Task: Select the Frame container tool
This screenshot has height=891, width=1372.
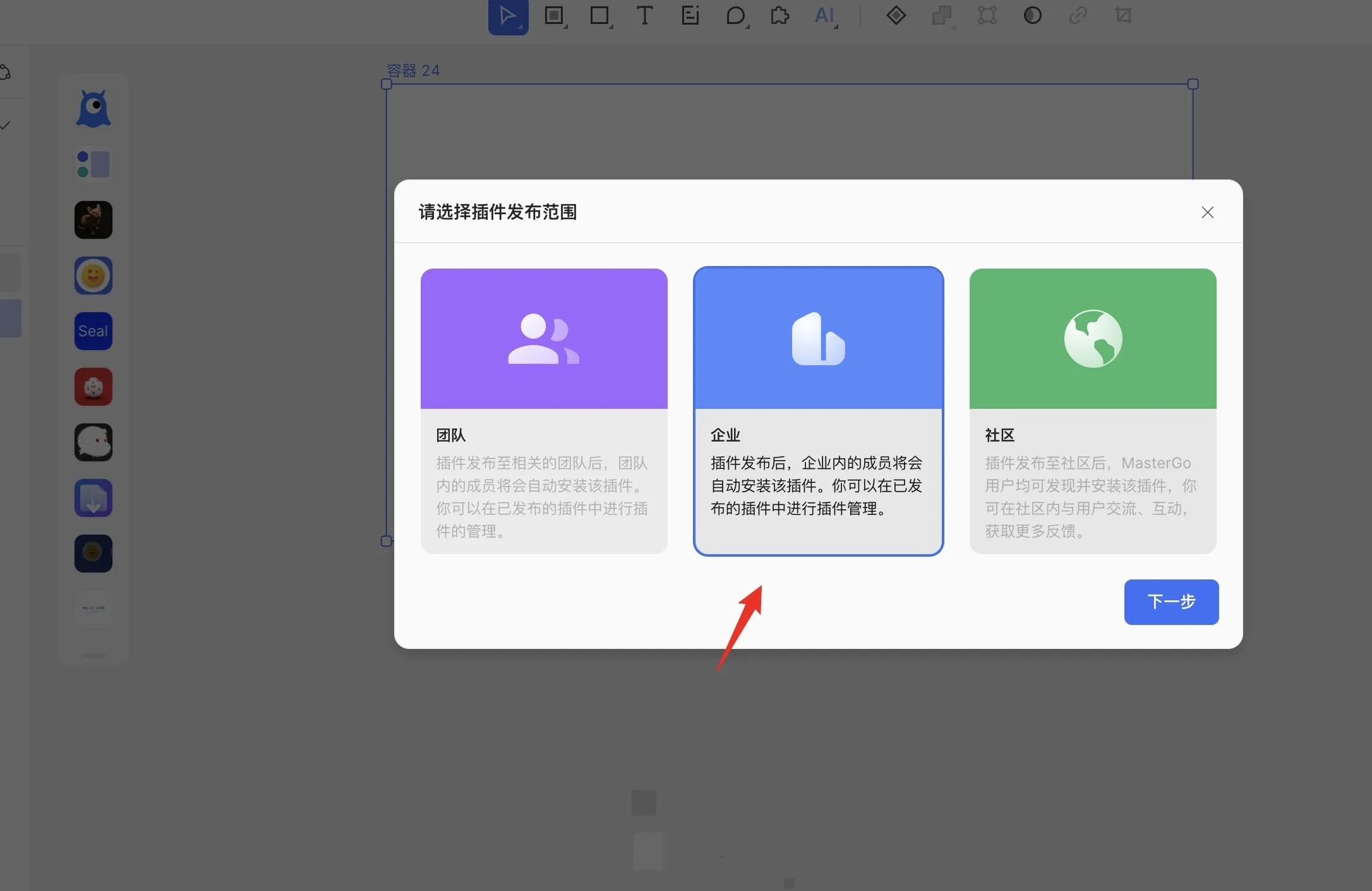Action: (553, 15)
